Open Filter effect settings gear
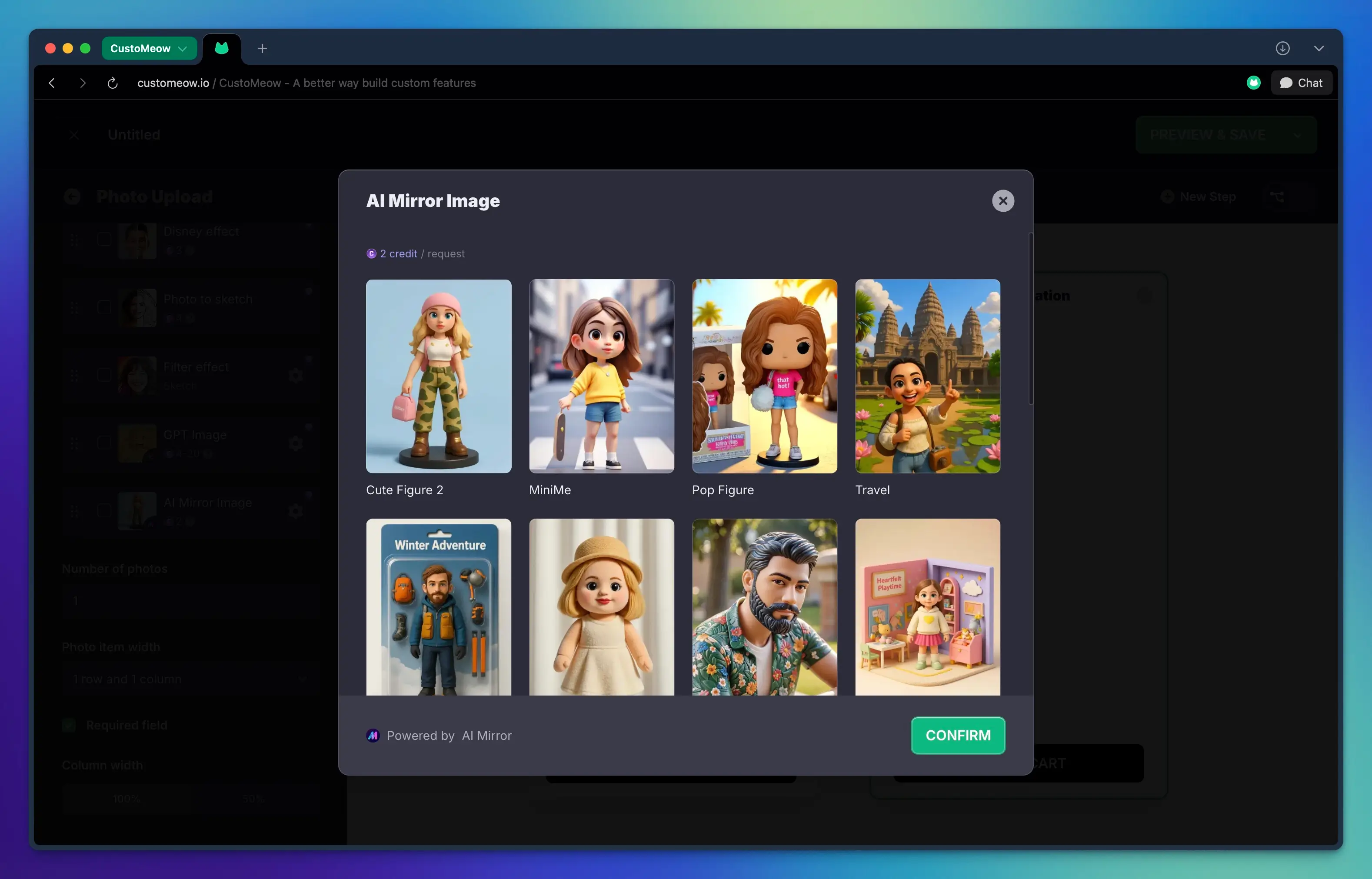This screenshot has height=879, width=1372. pos(296,375)
